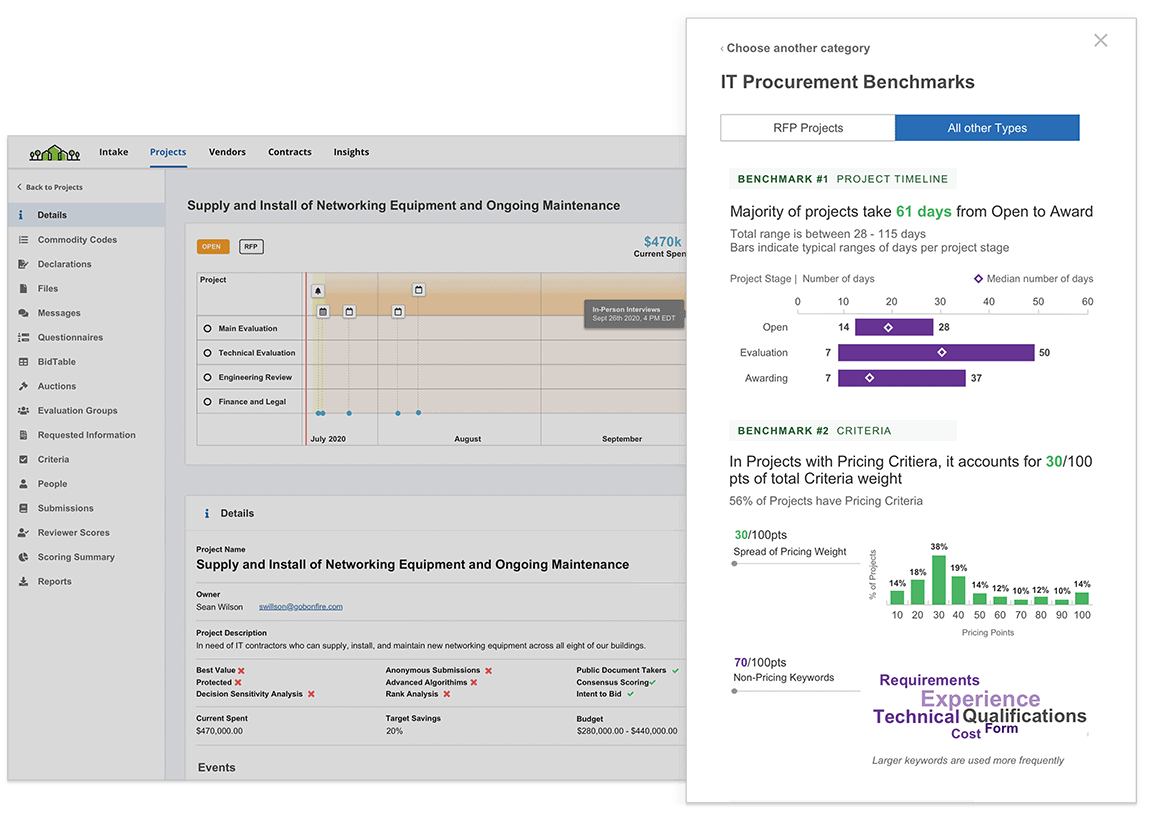
Task: Open Commodity Codes list icon in sidebar
Action: [23, 240]
